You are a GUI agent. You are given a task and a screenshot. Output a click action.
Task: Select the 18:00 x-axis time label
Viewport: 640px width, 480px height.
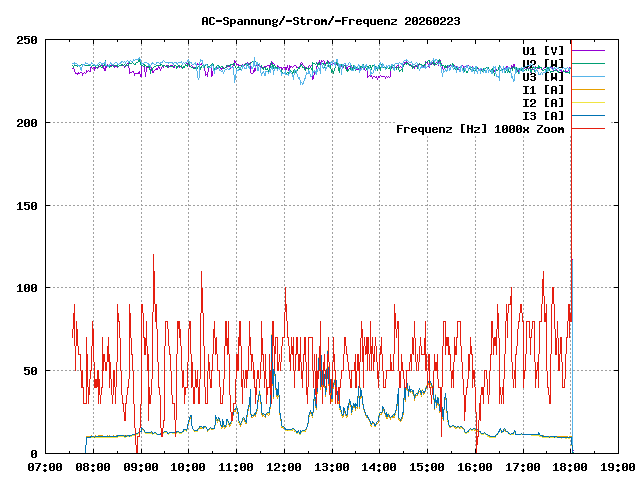[570, 467]
